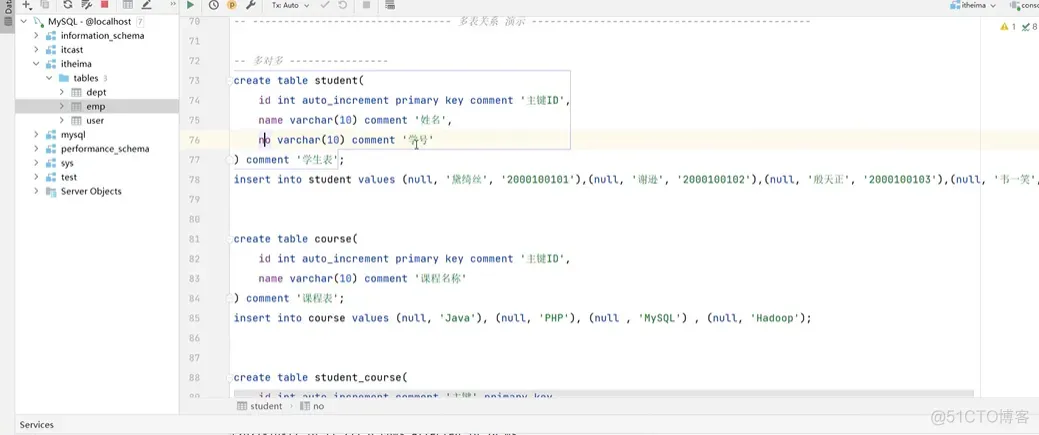Click the warning count indicator
The height and width of the screenshot is (435, 1039).
point(1008,27)
